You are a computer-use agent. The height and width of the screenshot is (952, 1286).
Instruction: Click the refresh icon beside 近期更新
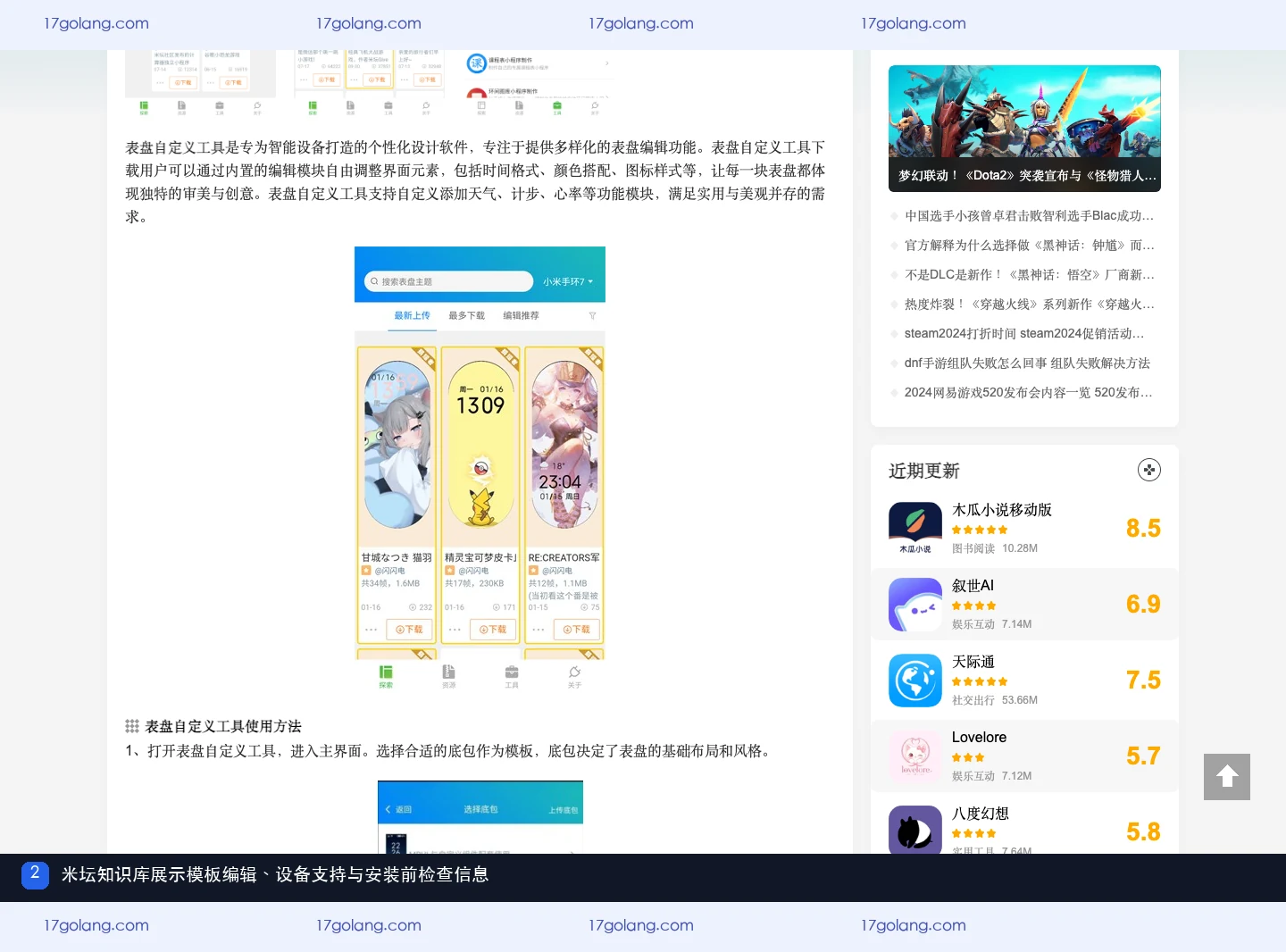pyautogui.click(x=1149, y=470)
